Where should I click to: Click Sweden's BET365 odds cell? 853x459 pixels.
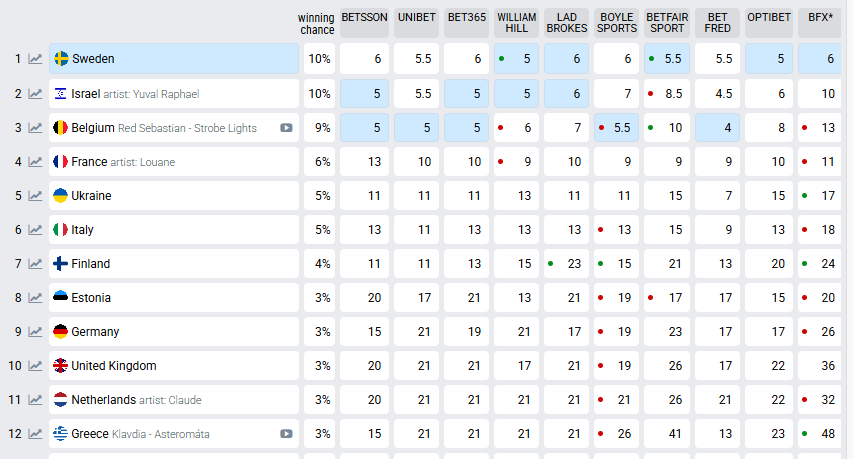point(466,59)
